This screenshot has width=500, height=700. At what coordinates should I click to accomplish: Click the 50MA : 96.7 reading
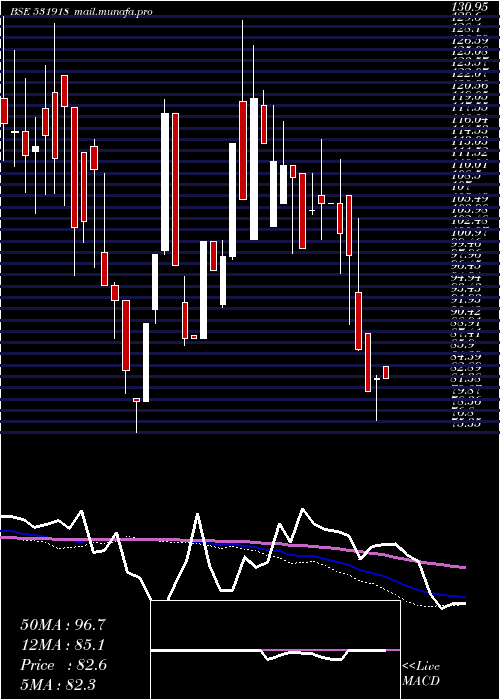(x=63, y=625)
